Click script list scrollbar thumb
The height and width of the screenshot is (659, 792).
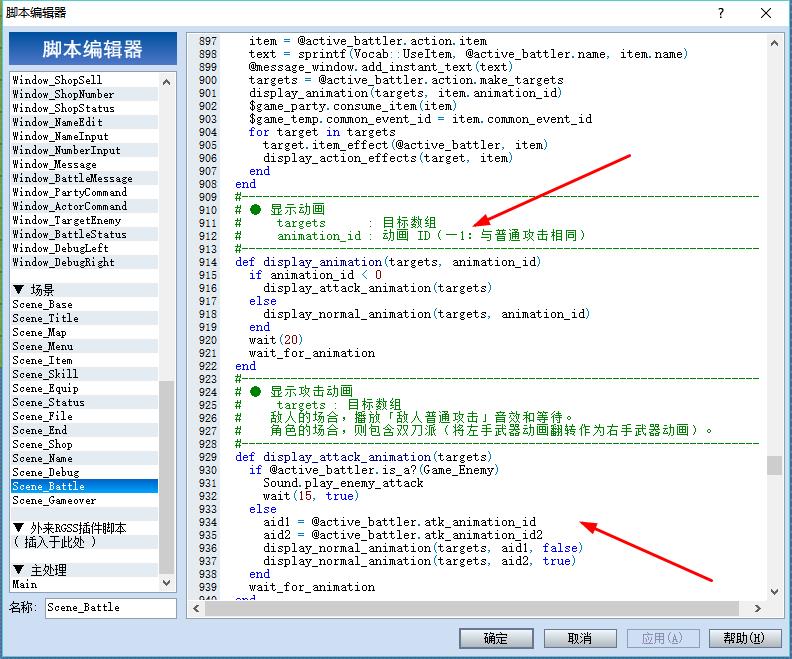(166, 477)
